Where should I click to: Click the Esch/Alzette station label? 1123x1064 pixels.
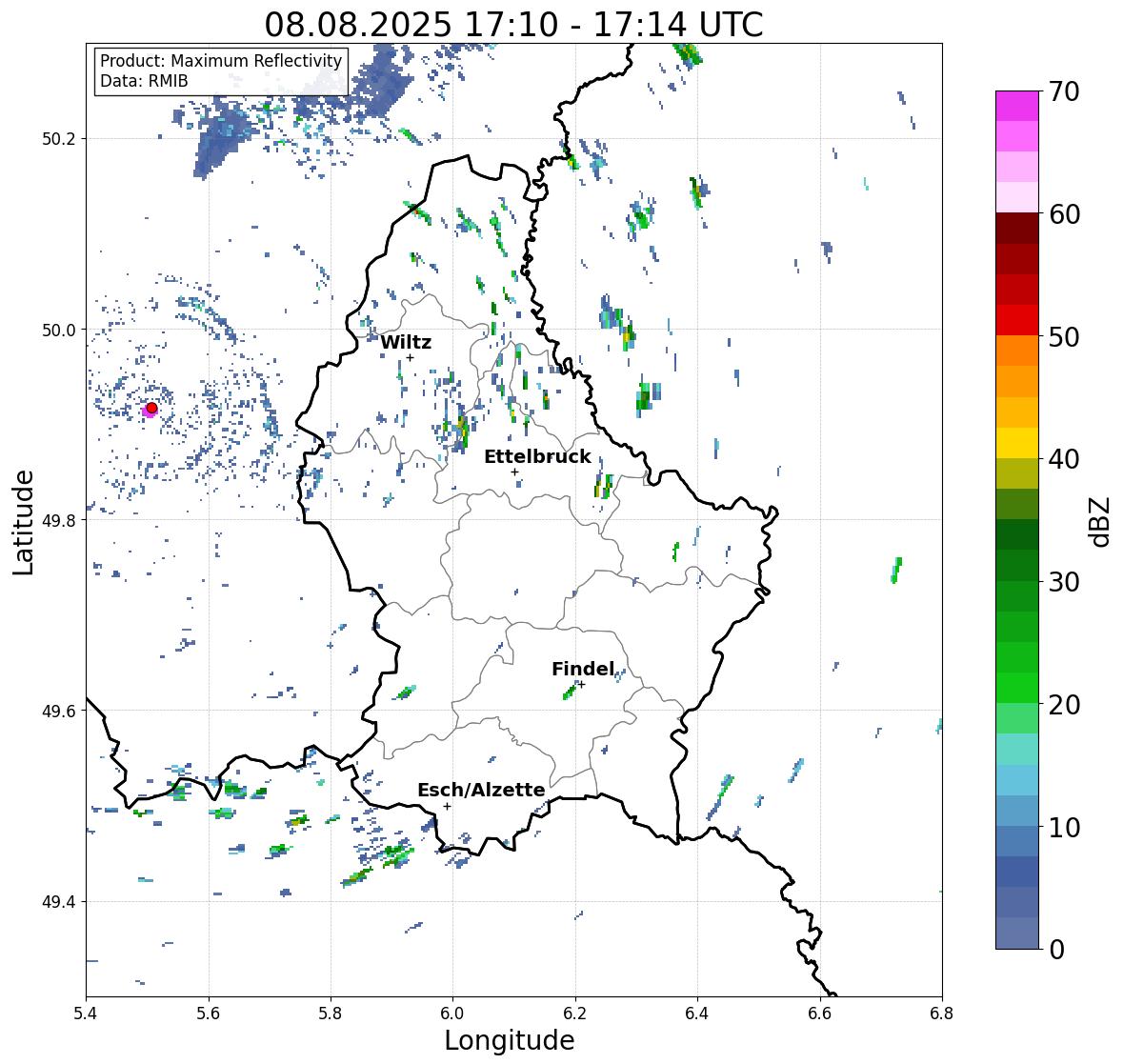pos(481,790)
